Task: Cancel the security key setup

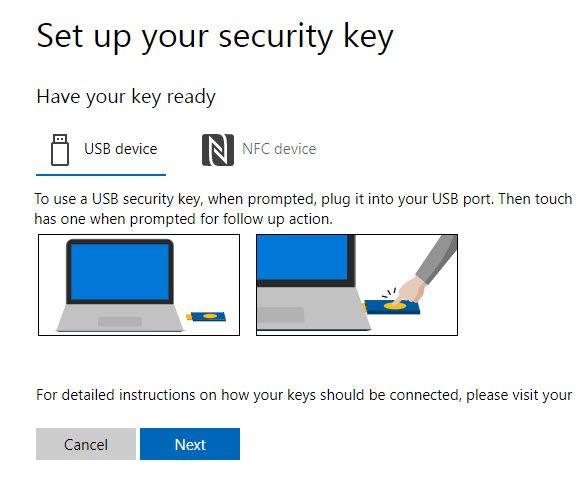Action: [x=86, y=444]
